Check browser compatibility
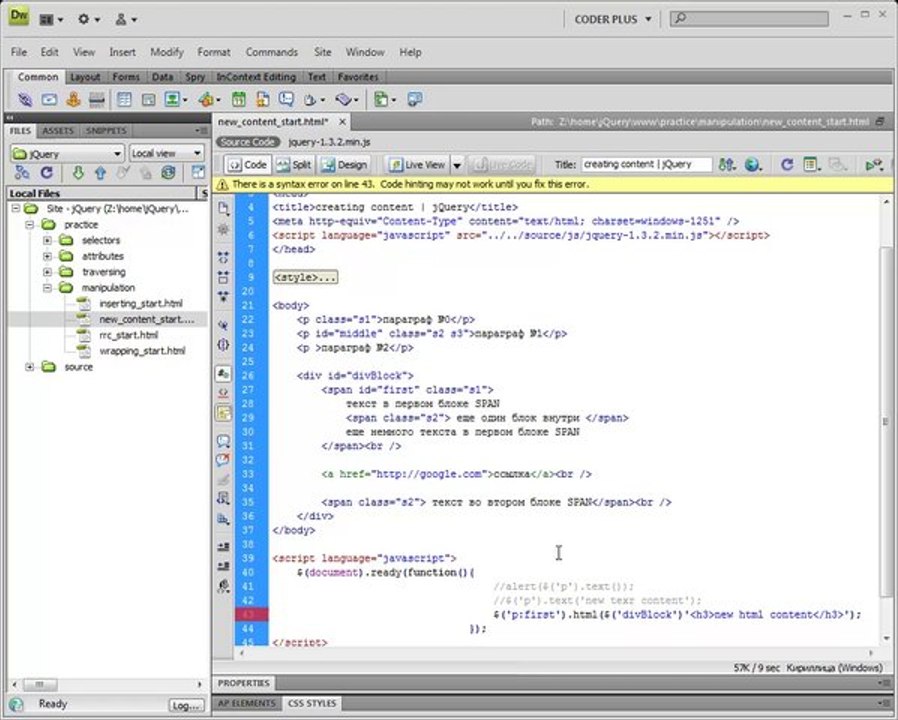 click(x=874, y=165)
